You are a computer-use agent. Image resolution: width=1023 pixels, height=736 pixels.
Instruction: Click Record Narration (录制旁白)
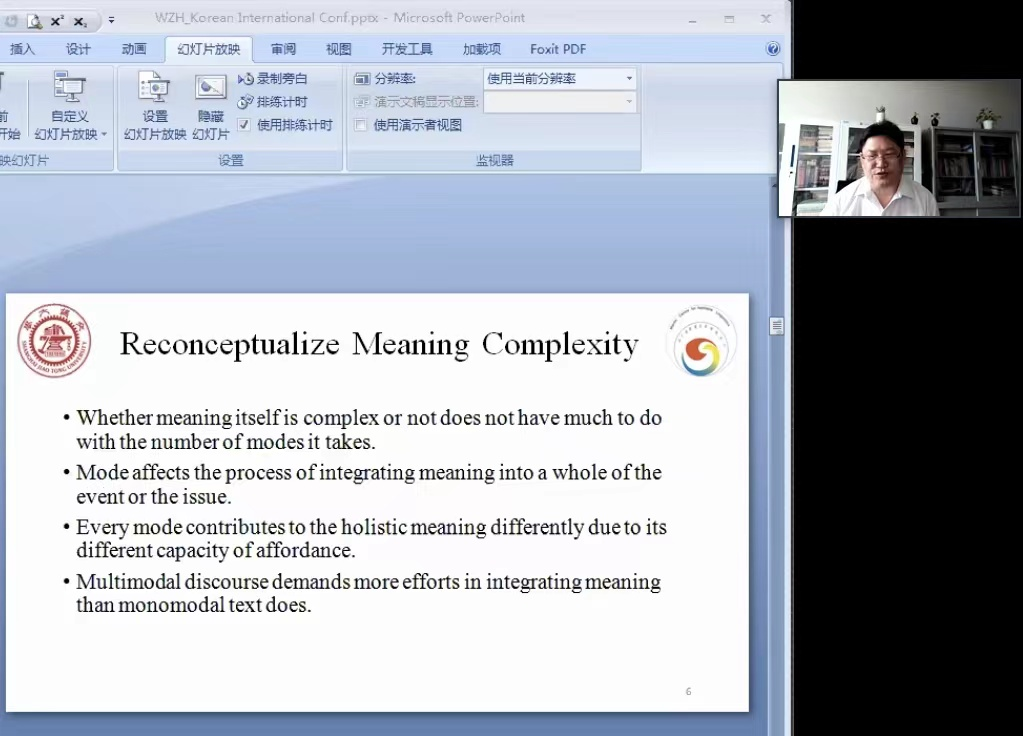tap(273, 79)
